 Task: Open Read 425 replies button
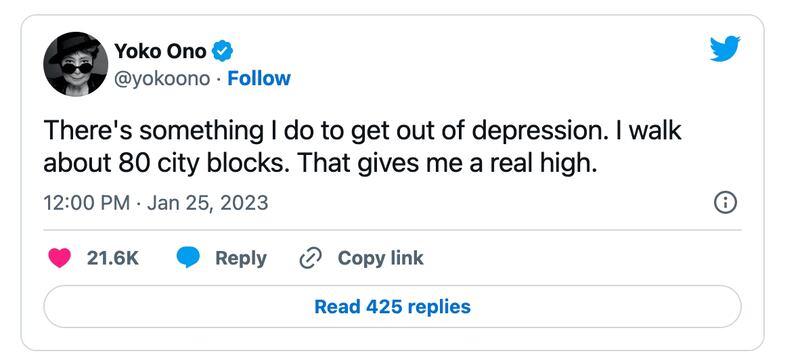click(392, 306)
